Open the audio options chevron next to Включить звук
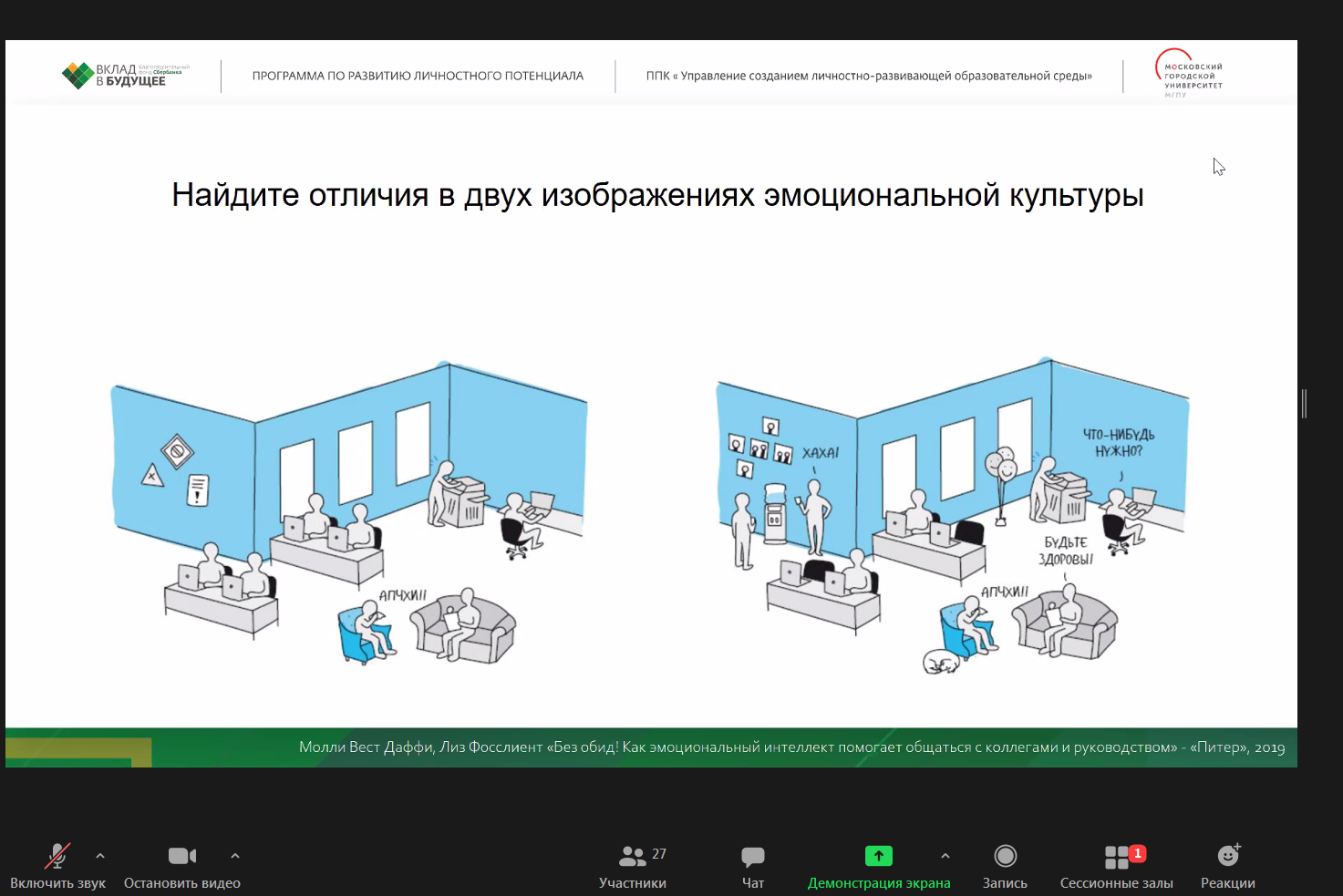 [x=100, y=857]
